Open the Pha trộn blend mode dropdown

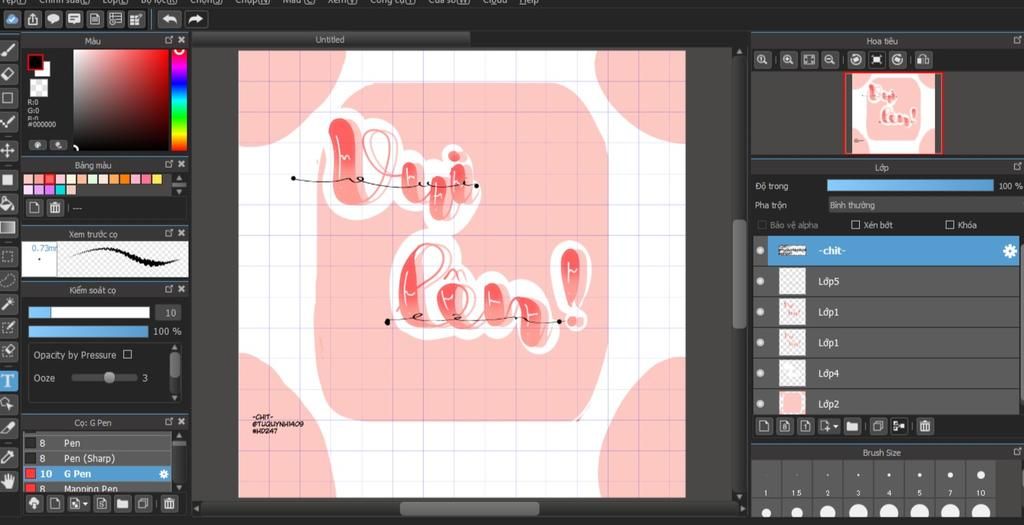925,205
